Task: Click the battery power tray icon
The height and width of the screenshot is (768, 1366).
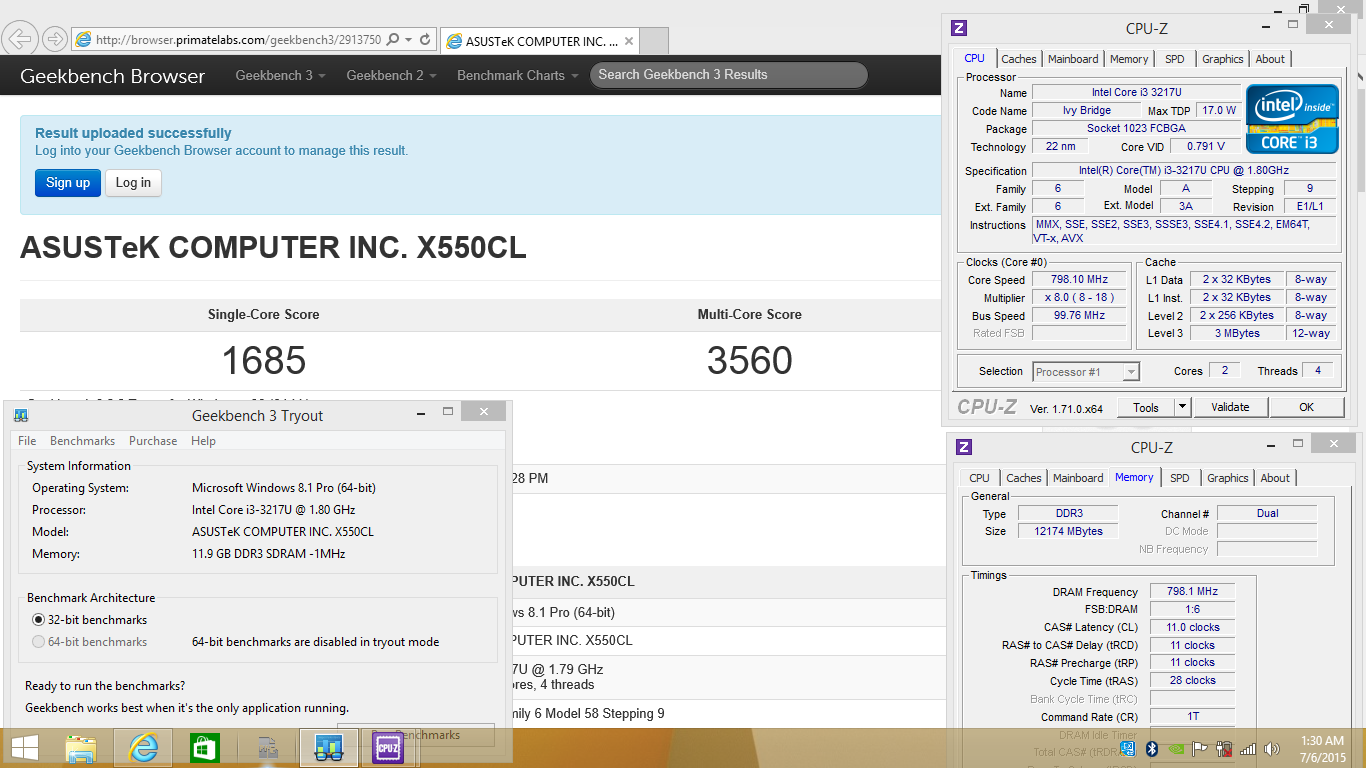Action: [1224, 748]
